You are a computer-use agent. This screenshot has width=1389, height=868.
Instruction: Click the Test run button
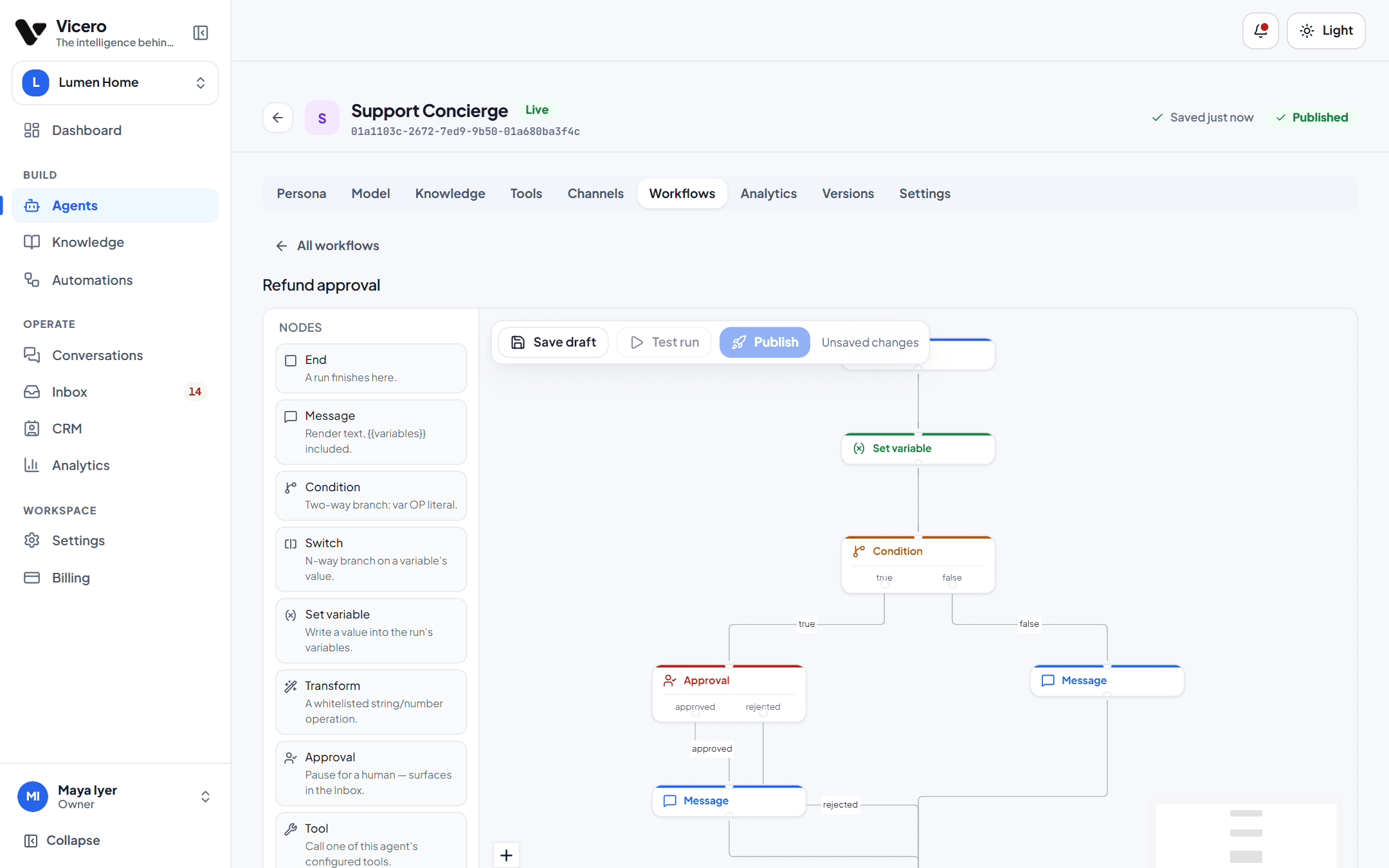pos(664,342)
